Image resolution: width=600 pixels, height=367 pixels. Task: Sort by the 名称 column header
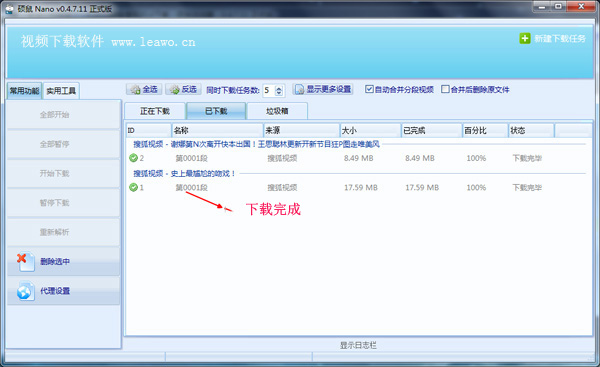pos(217,130)
